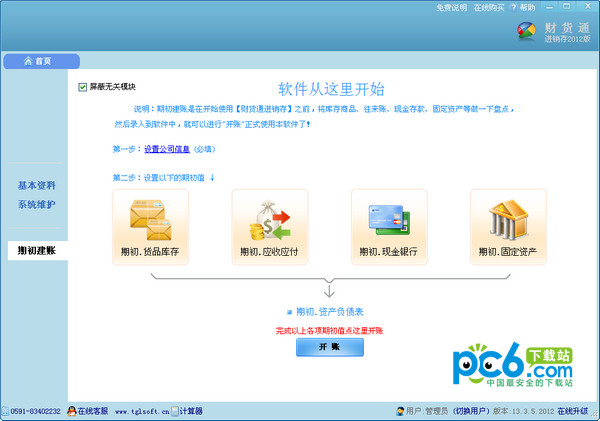Click the heading 软件从这里开始
The height and width of the screenshot is (421, 600).
pyautogui.click(x=331, y=89)
